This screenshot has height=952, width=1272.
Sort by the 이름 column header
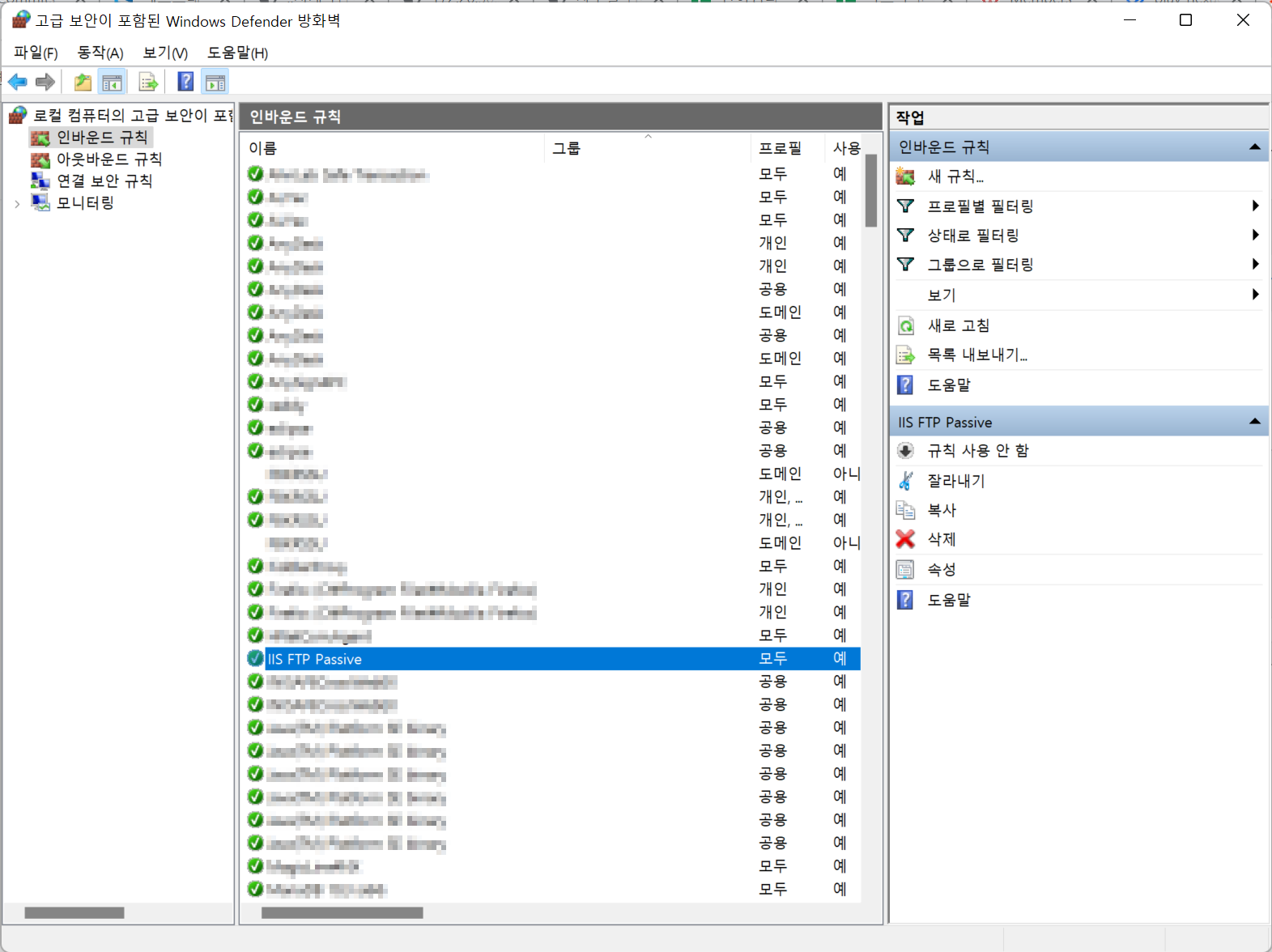(393, 148)
